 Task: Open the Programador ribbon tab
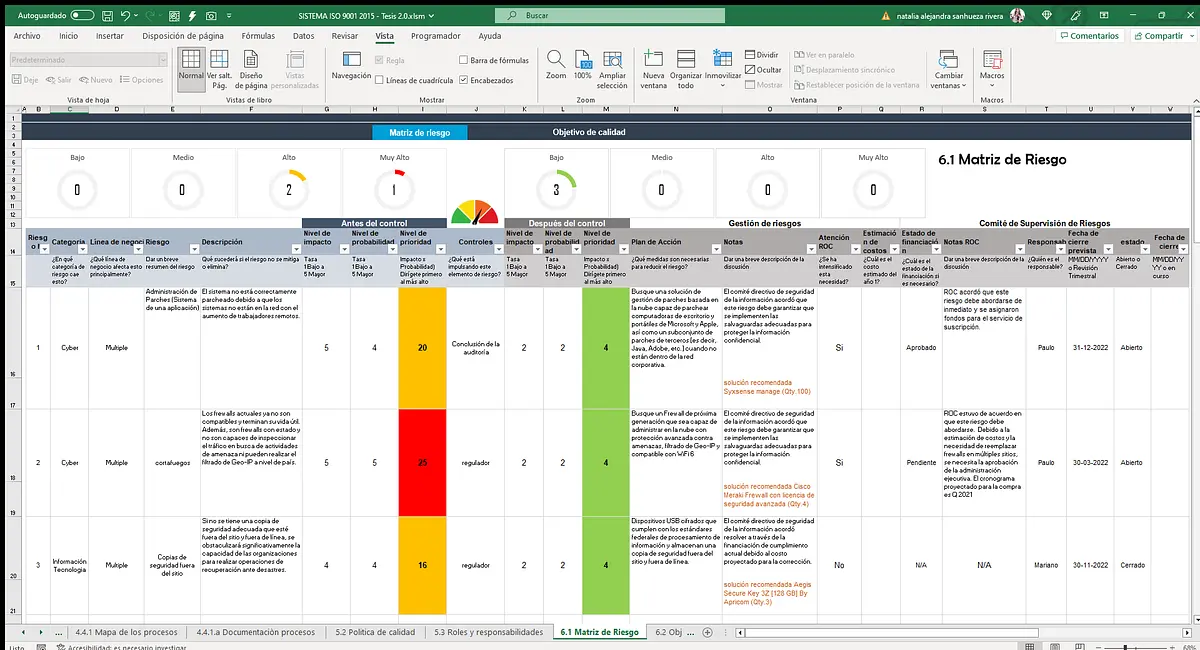[436, 36]
